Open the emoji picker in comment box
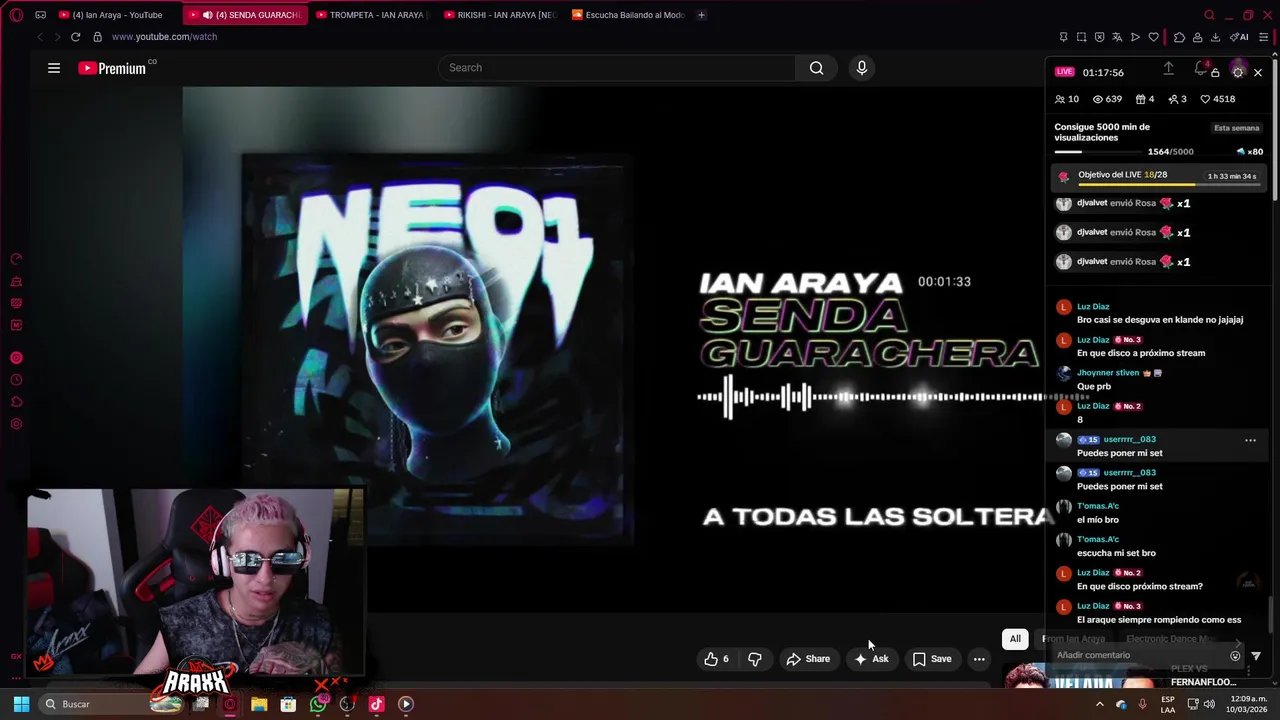 pyautogui.click(x=1235, y=656)
